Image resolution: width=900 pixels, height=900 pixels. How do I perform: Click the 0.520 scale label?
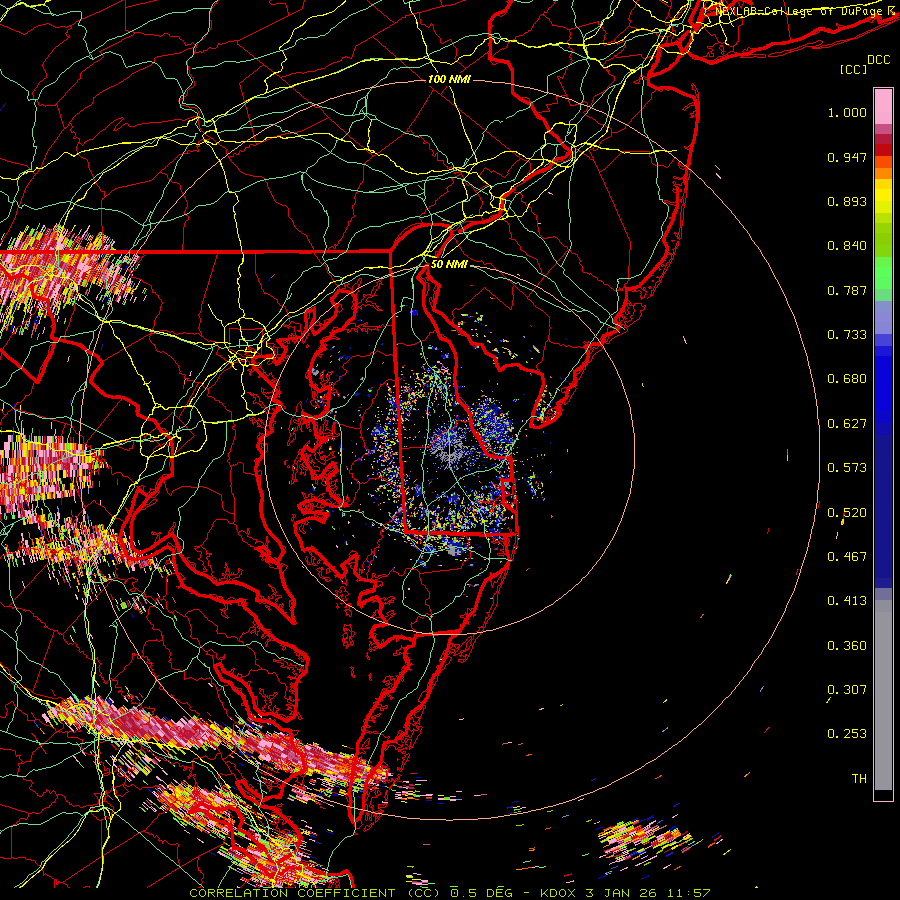point(847,513)
